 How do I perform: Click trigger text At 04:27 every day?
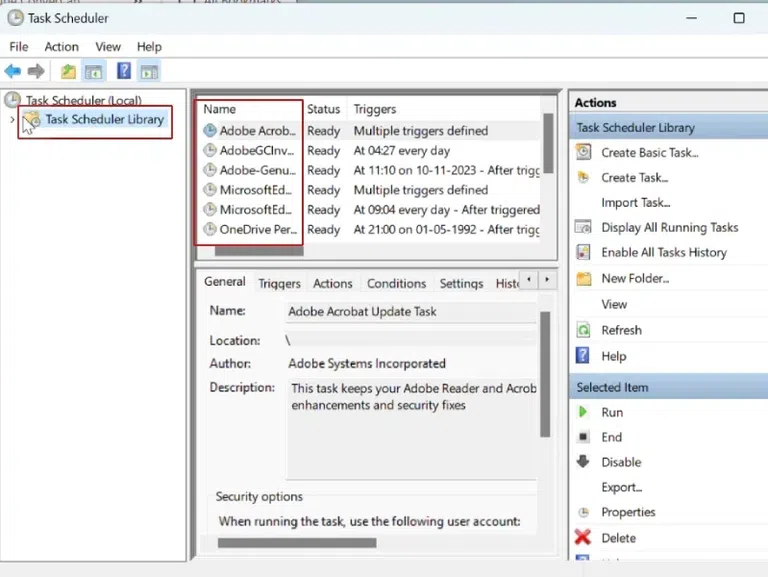click(x=402, y=150)
